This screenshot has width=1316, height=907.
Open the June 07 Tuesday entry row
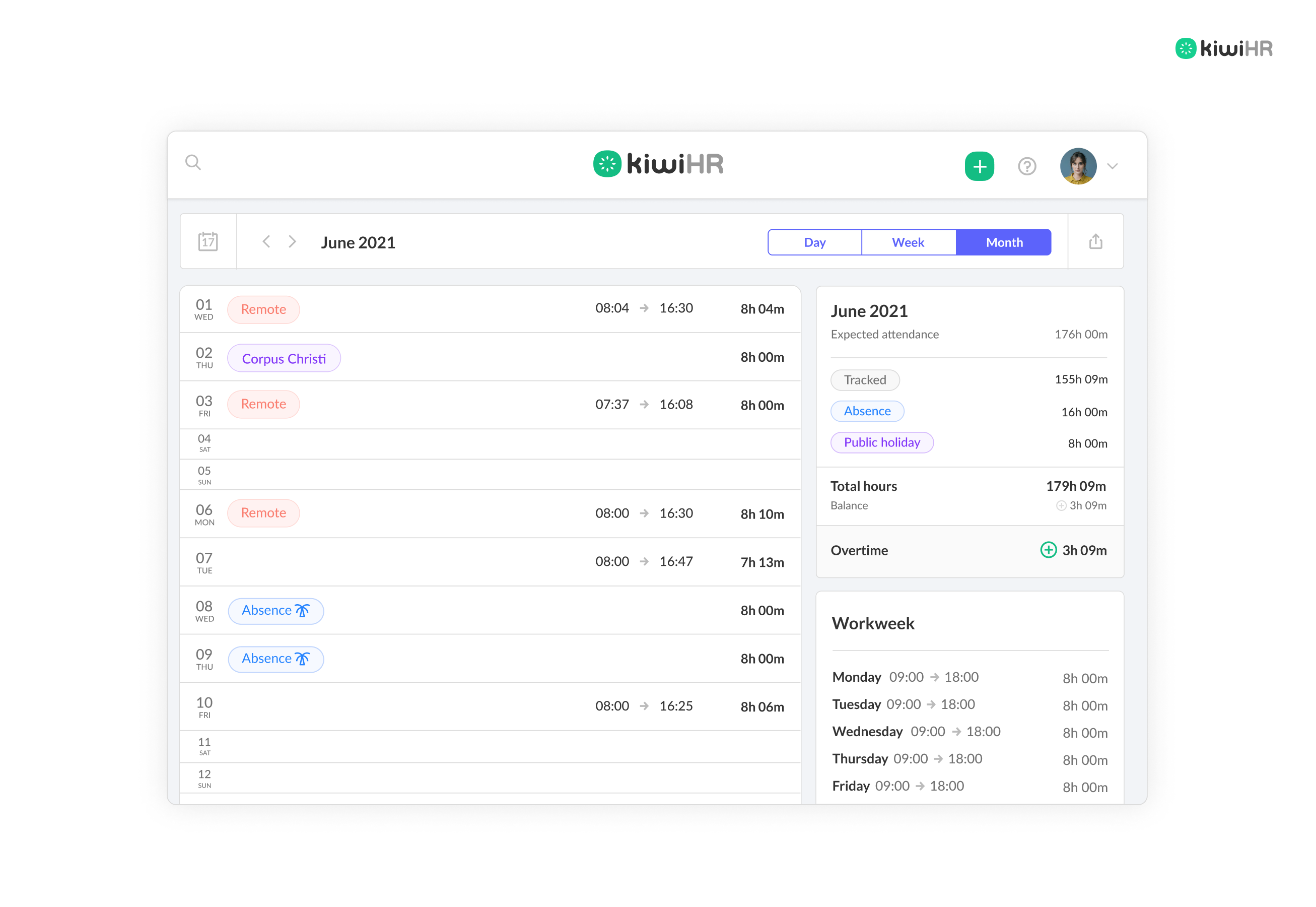(x=489, y=562)
